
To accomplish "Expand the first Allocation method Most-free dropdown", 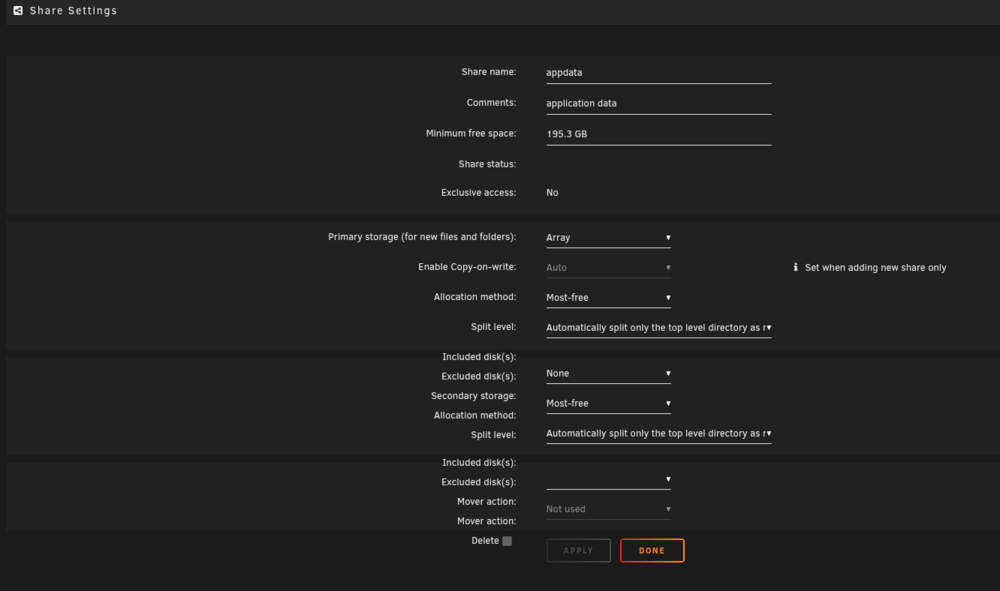I will coord(608,298).
